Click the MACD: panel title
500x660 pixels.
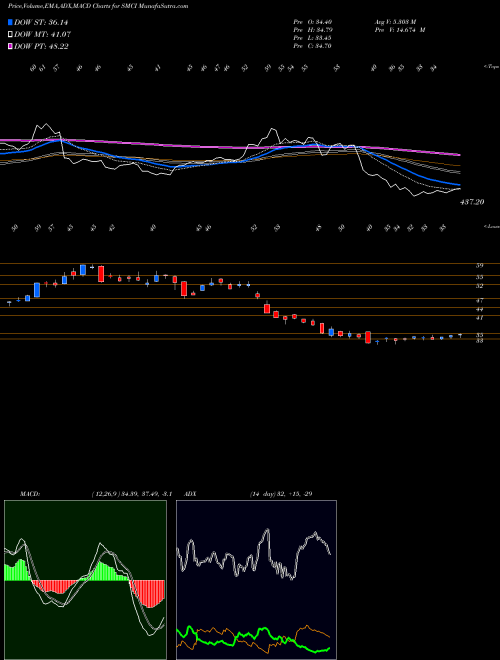pos(29,493)
